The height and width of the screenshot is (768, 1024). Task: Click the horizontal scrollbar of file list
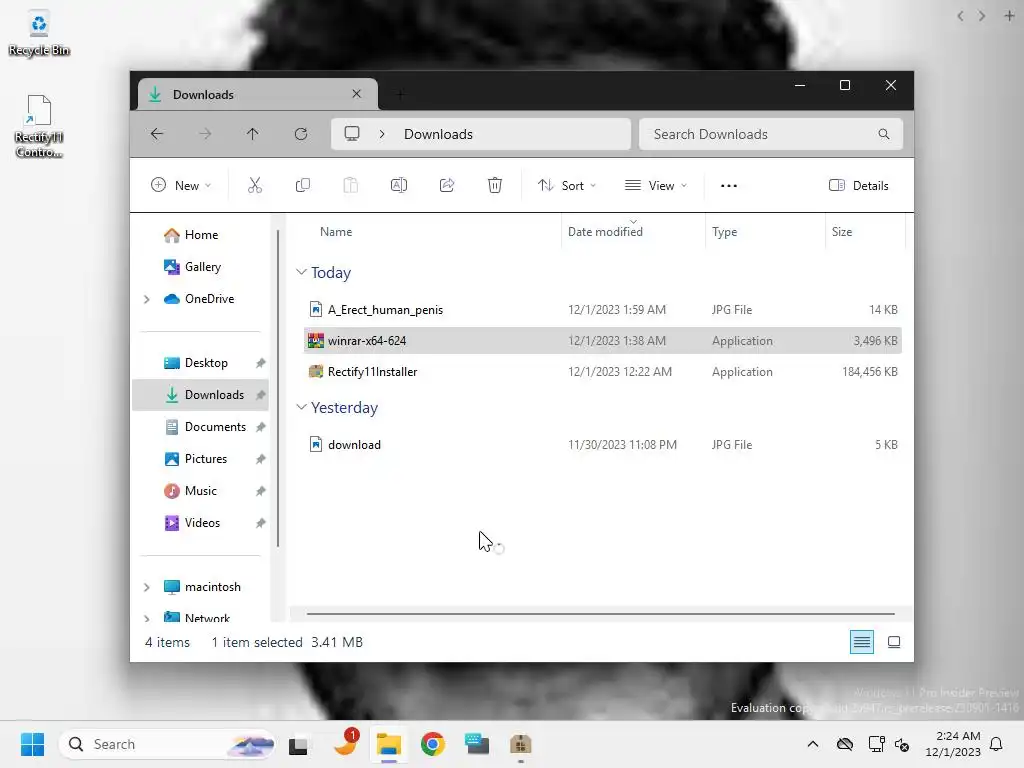[x=600, y=614]
